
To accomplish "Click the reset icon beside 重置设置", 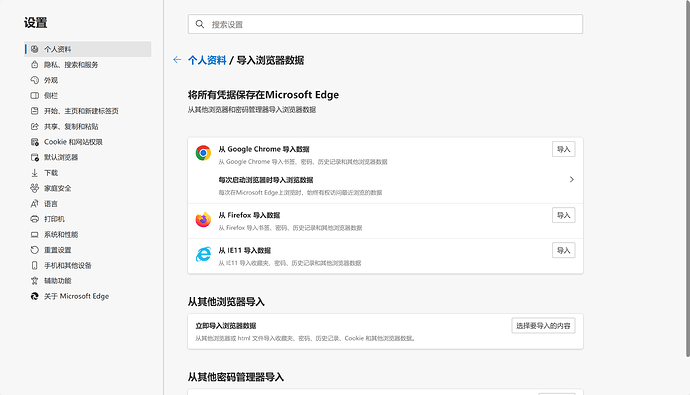I will [x=34, y=250].
